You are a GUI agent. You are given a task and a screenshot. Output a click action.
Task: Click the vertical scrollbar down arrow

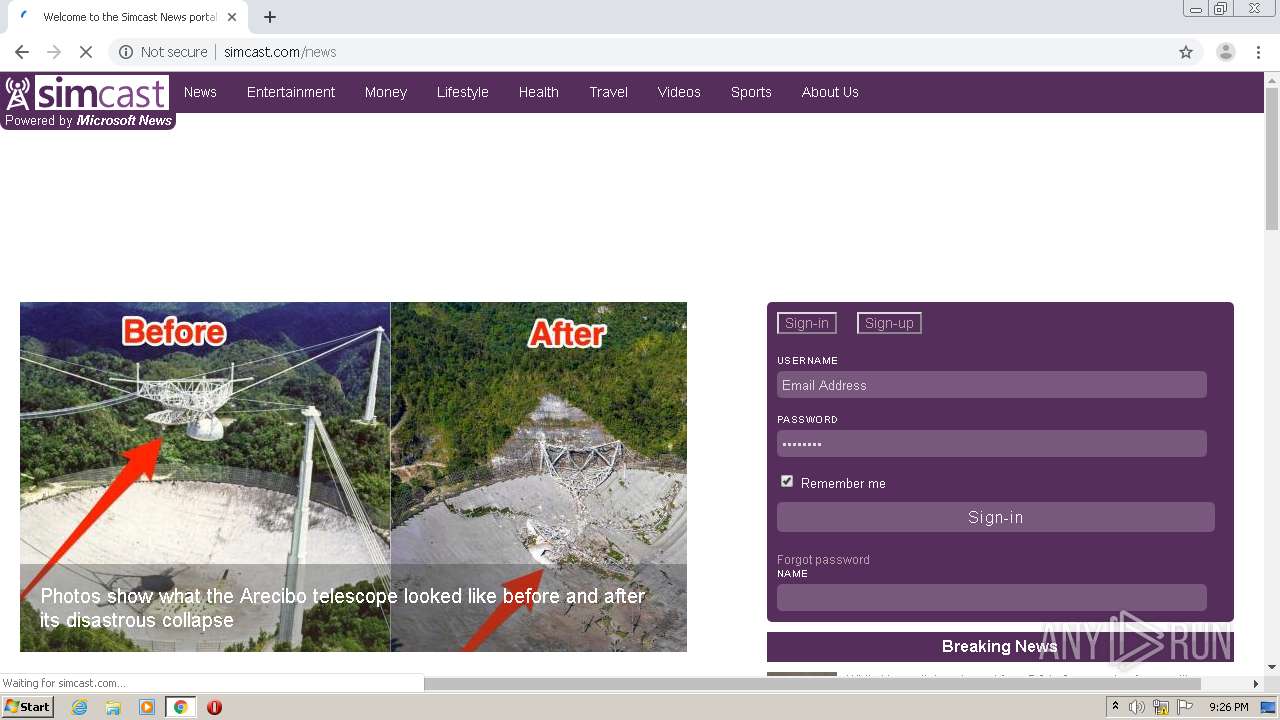(x=1272, y=667)
